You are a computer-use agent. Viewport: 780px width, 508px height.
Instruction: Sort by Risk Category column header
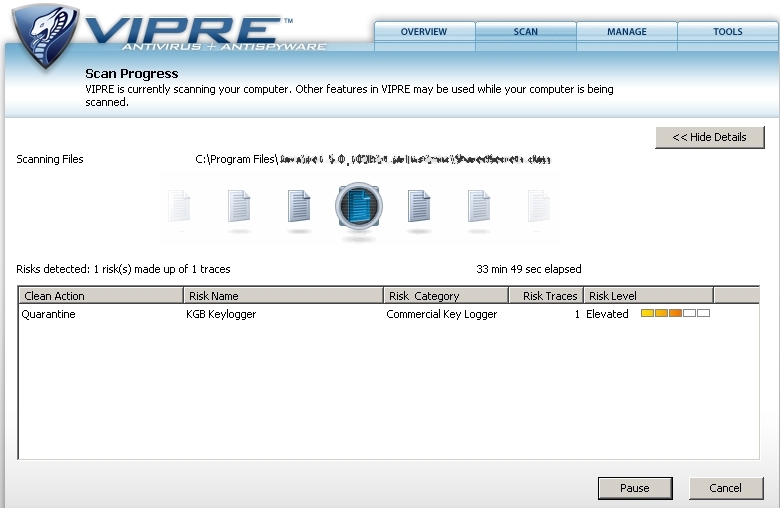[446, 296]
